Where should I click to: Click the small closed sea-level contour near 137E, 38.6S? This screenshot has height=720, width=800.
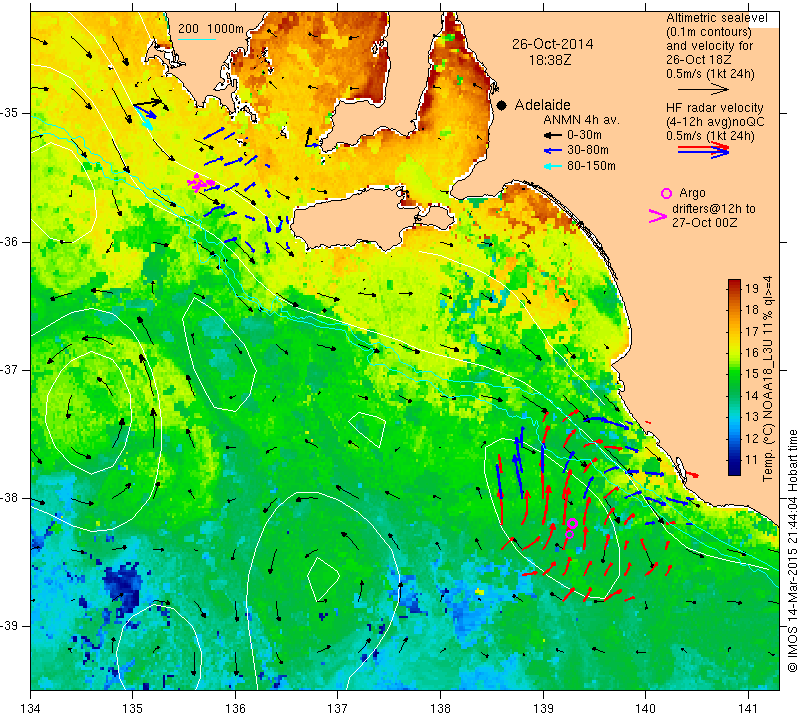click(x=323, y=579)
